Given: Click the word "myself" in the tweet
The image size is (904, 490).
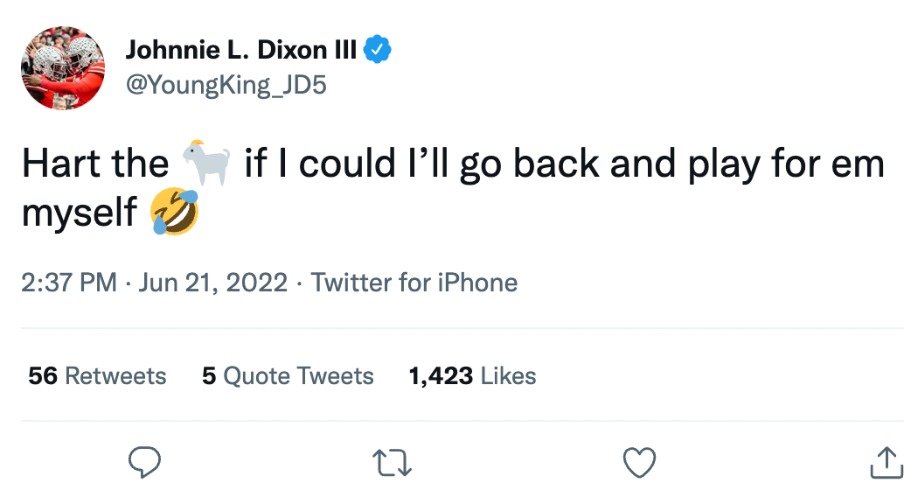Looking at the screenshot, I should (79, 214).
